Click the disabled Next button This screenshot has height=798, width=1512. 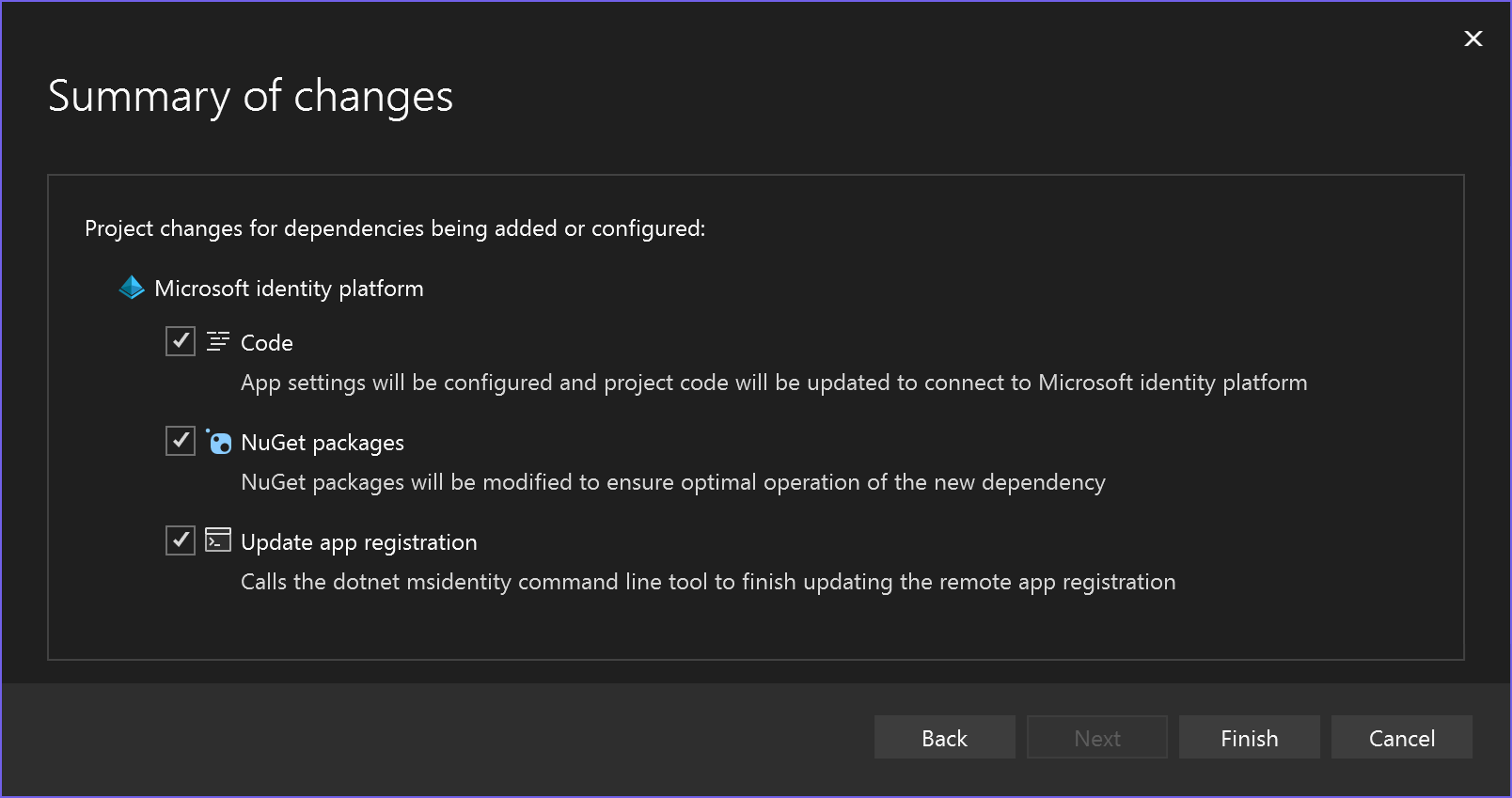click(1096, 737)
